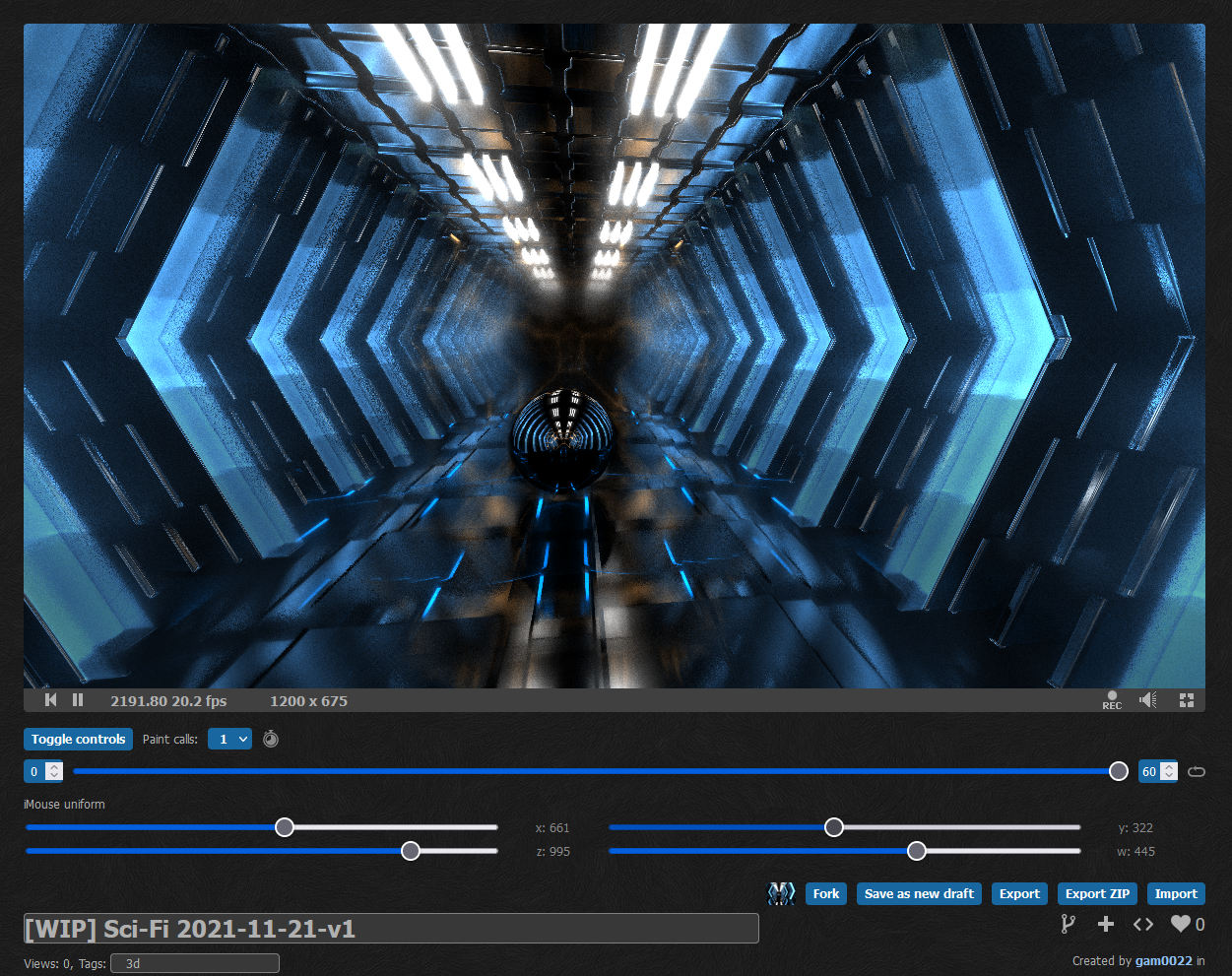Viewport: 1232px width, 976px height.
Task: Click the Fork button
Action: click(x=826, y=893)
